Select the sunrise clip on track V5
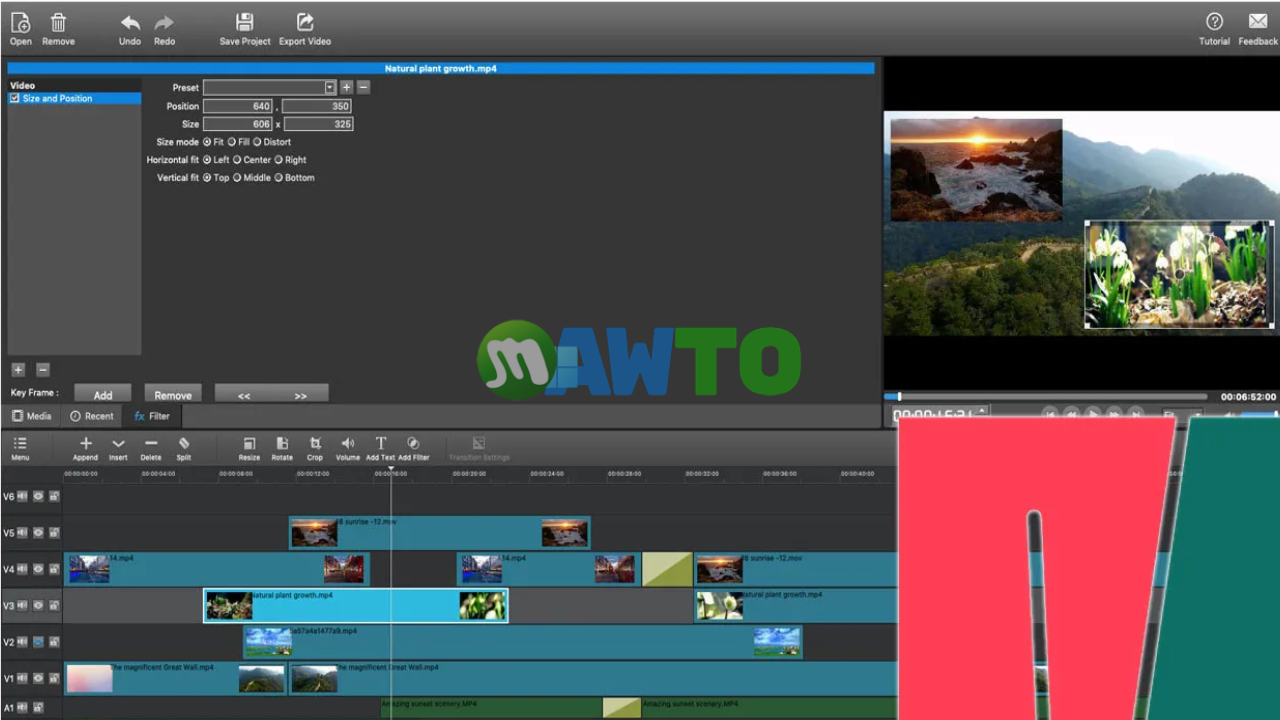Viewport: 1280px width, 720px height. coord(440,532)
